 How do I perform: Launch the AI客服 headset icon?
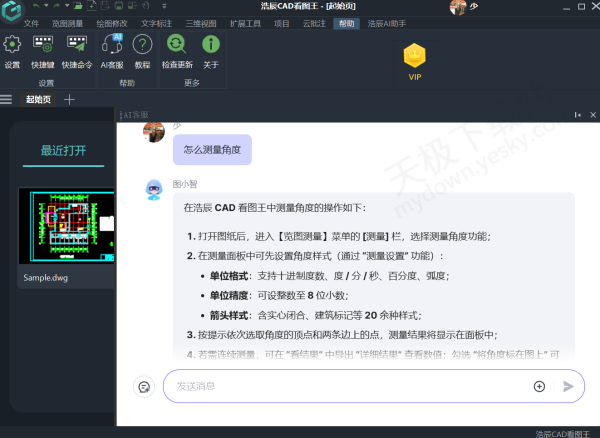[x=113, y=46]
